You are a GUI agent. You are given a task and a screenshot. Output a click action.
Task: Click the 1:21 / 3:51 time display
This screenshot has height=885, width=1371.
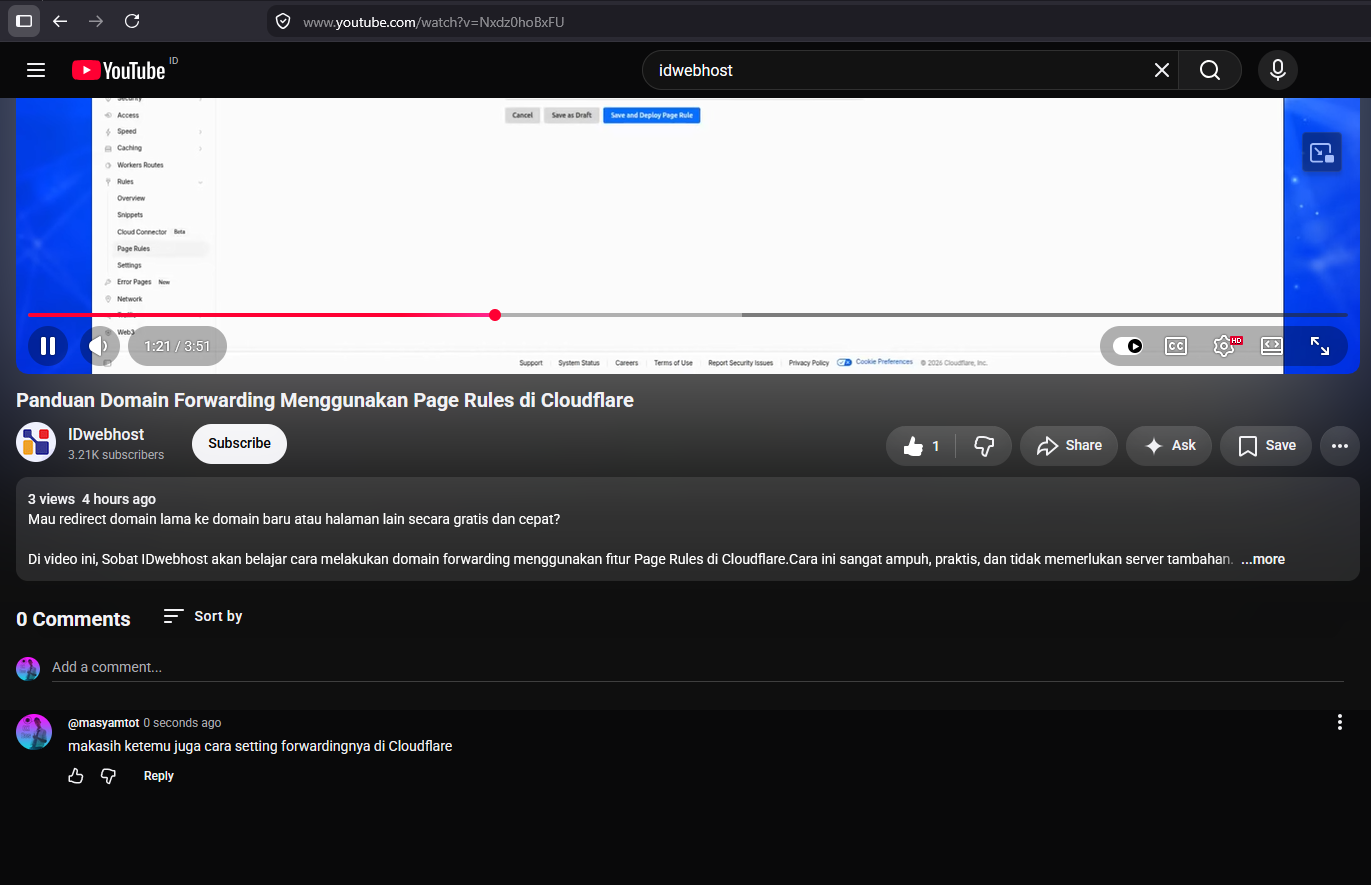click(x=177, y=346)
